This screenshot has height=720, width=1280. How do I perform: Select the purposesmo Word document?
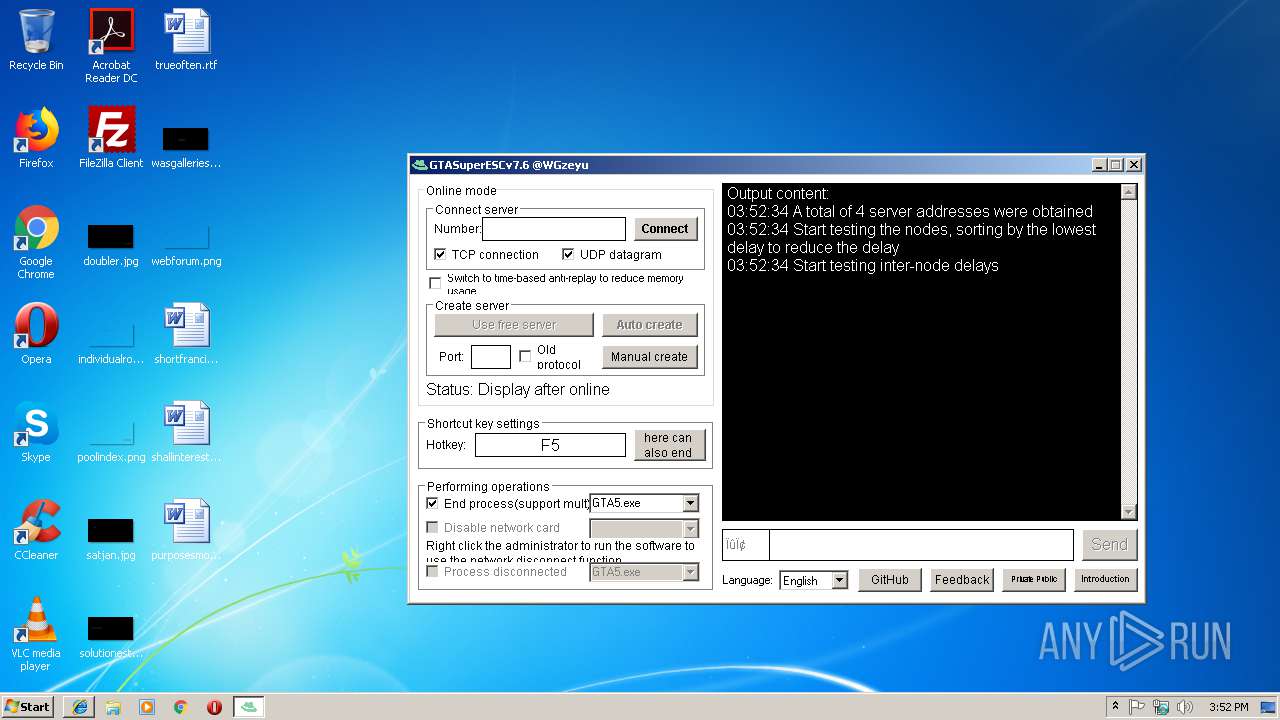186,530
